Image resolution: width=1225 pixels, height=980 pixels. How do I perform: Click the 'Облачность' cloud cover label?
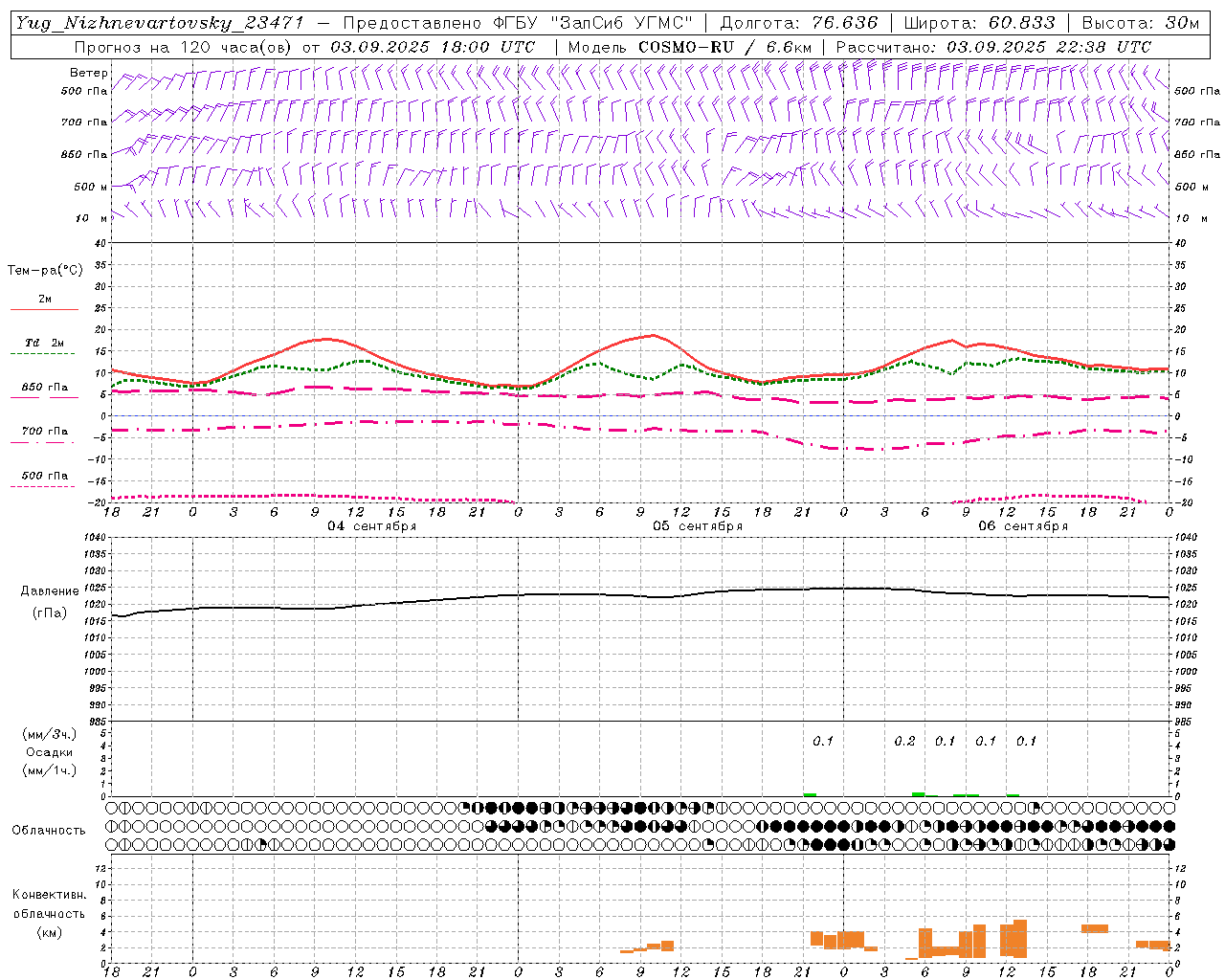coord(49,831)
